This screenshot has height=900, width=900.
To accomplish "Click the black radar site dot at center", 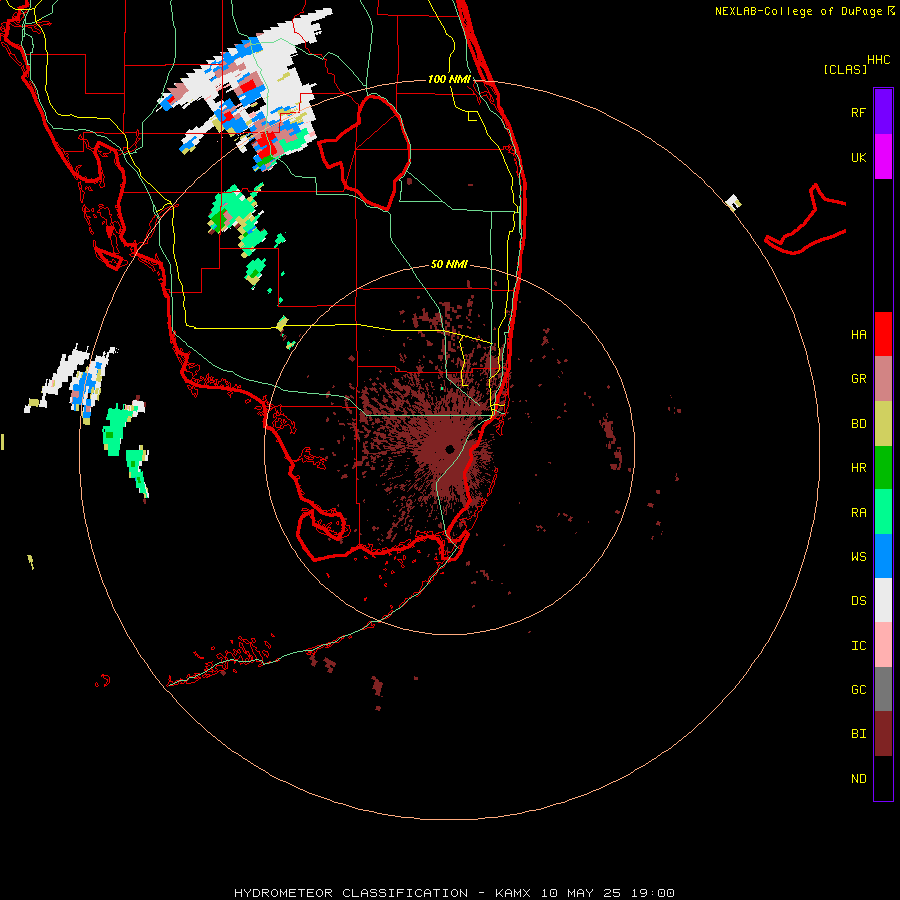I will point(449,449).
